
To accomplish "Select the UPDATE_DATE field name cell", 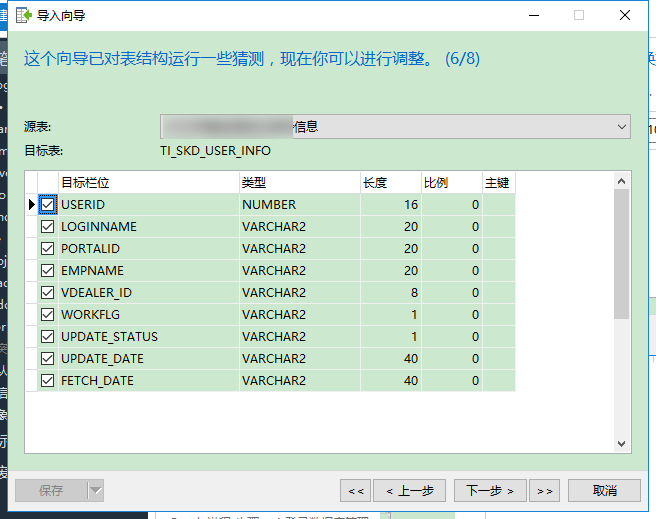I will [x=149, y=358].
